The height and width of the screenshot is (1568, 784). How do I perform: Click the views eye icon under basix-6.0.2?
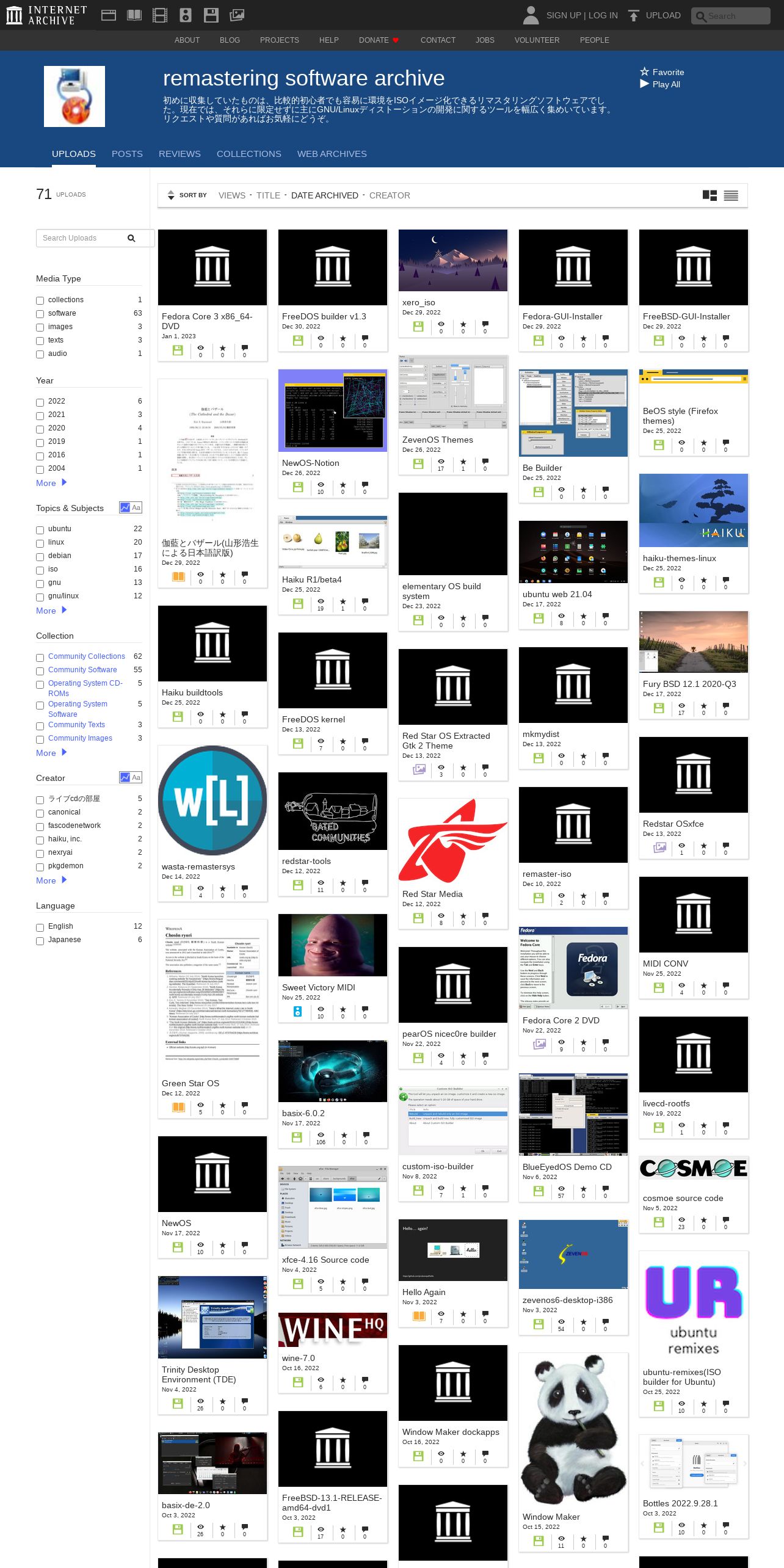[321, 1135]
